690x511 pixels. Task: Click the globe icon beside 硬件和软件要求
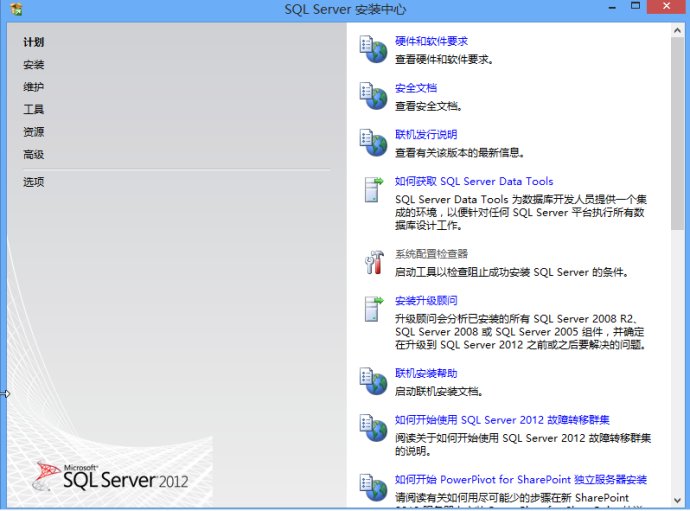(x=373, y=50)
